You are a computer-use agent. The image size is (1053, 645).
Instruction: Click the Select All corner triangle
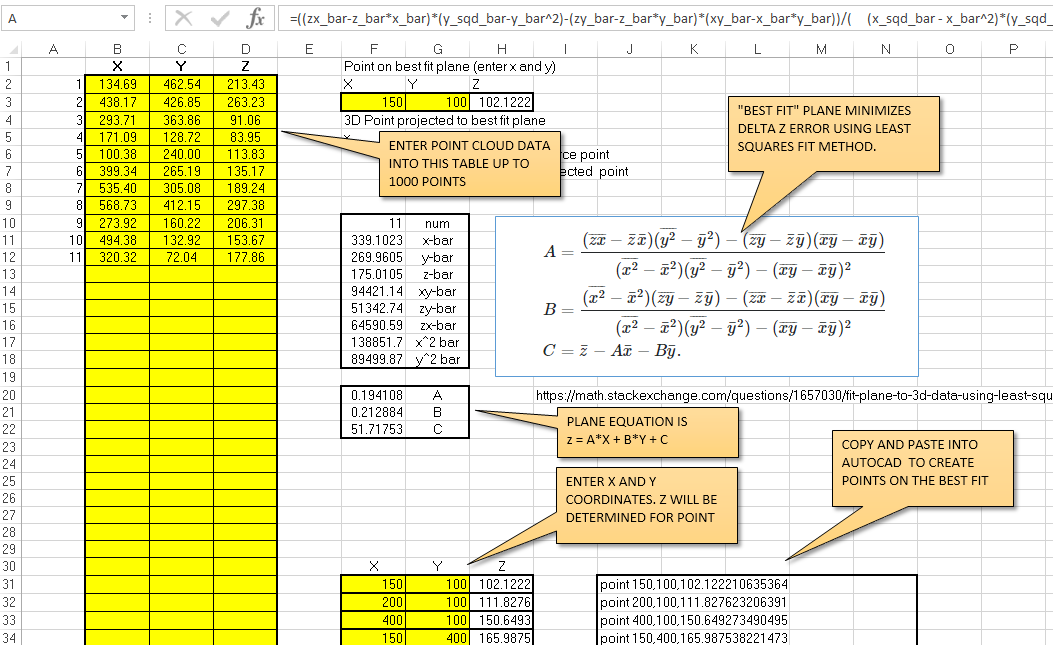pyautogui.click(x=12, y=49)
